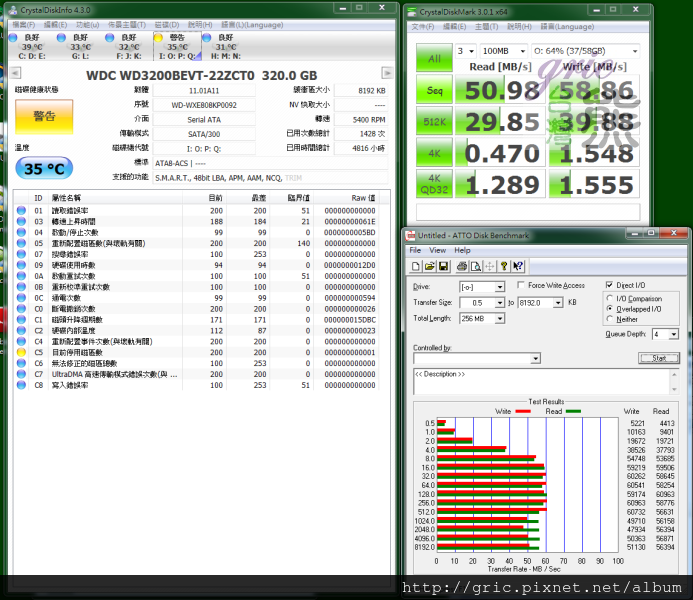The height and width of the screenshot is (600, 693).
Task: Click CrystalDiskInfo title bar app icon
Action: click(13, 10)
